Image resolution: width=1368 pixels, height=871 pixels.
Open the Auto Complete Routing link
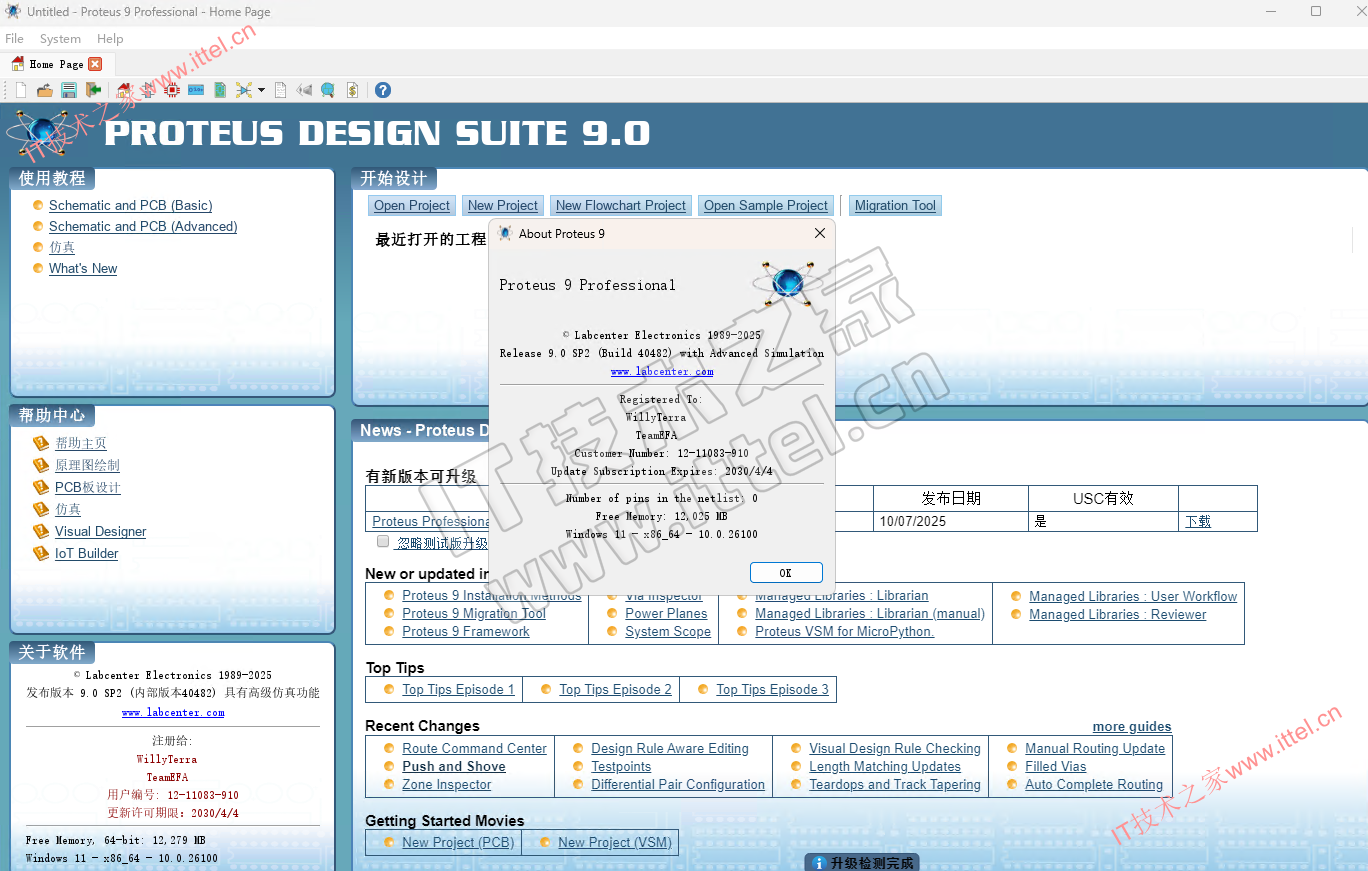1094,785
